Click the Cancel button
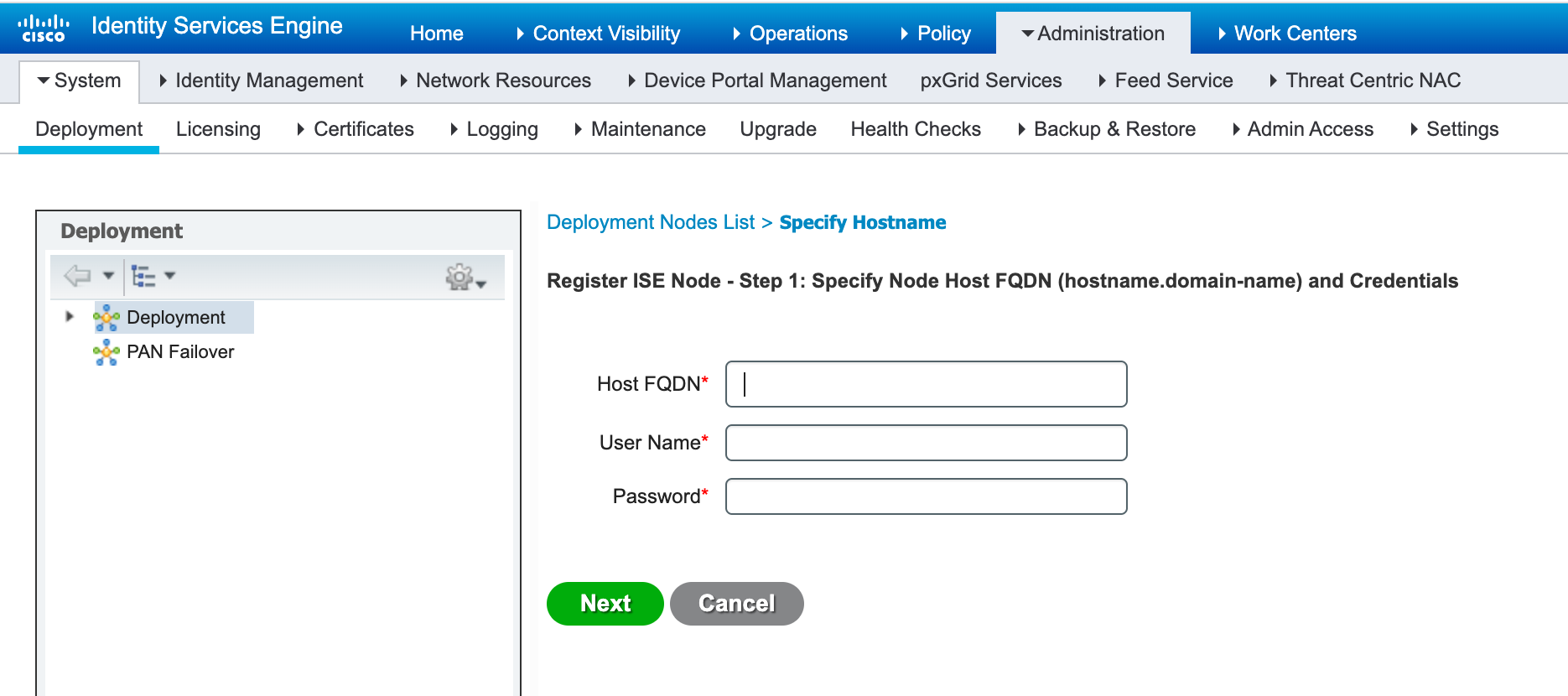Viewport: 1568px width, 696px height. coord(737,604)
